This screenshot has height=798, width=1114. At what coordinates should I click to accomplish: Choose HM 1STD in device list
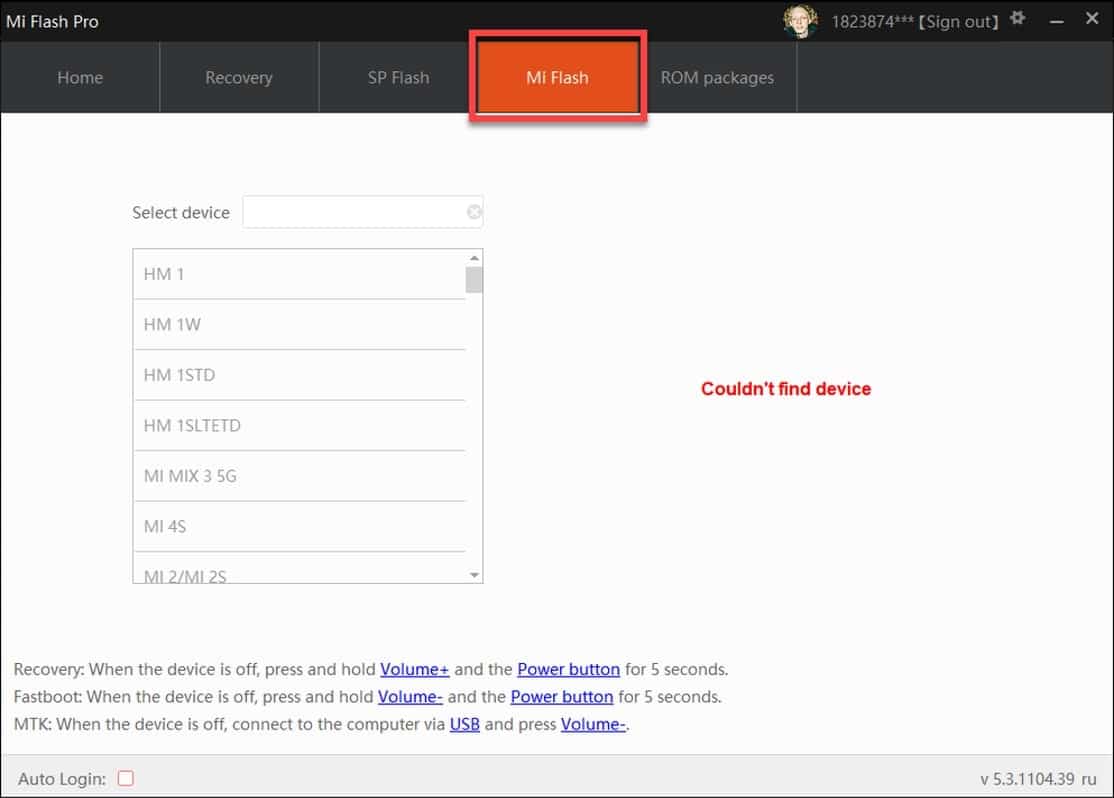(300, 375)
